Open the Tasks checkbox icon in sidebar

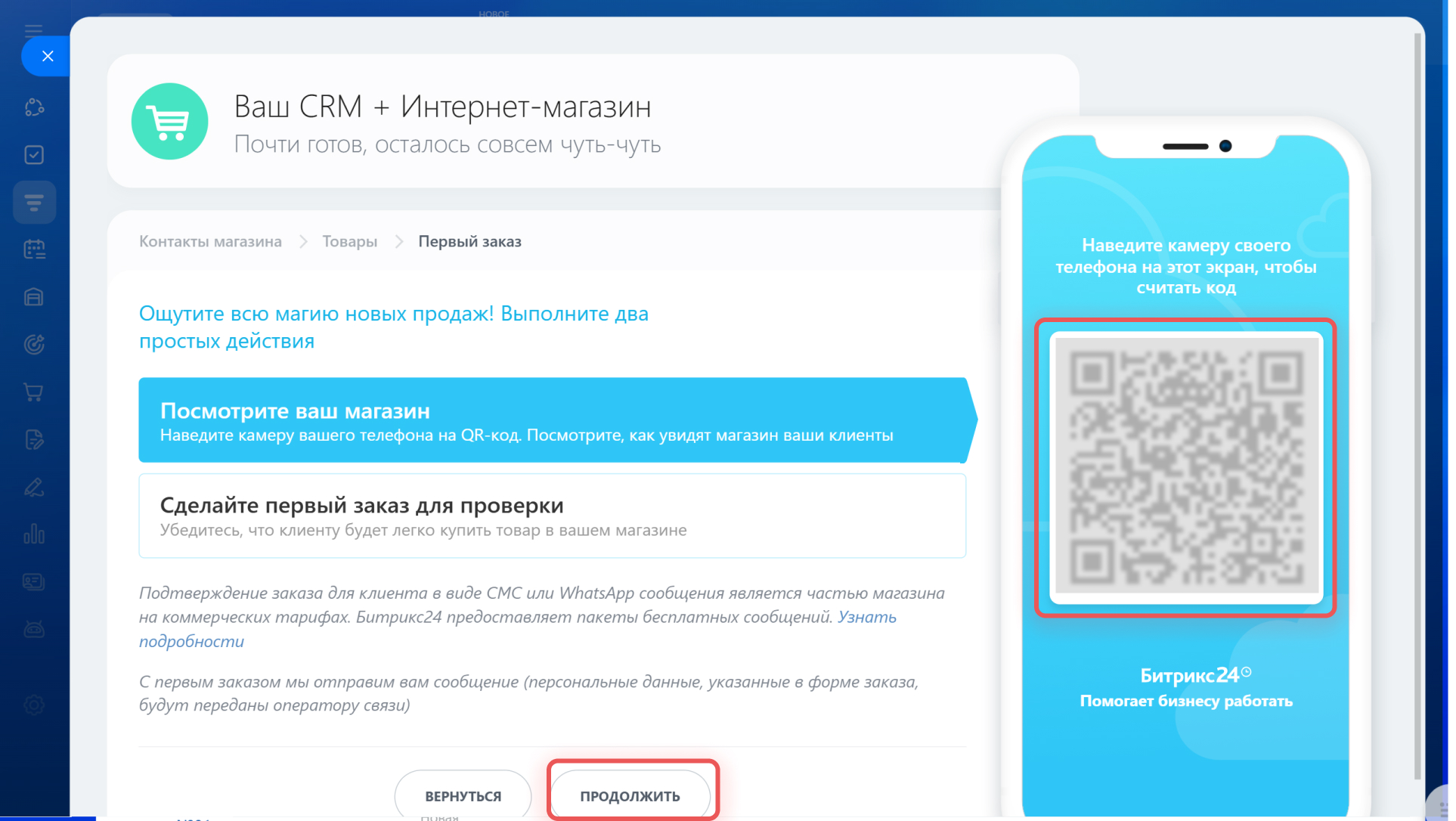pos(34,155)
